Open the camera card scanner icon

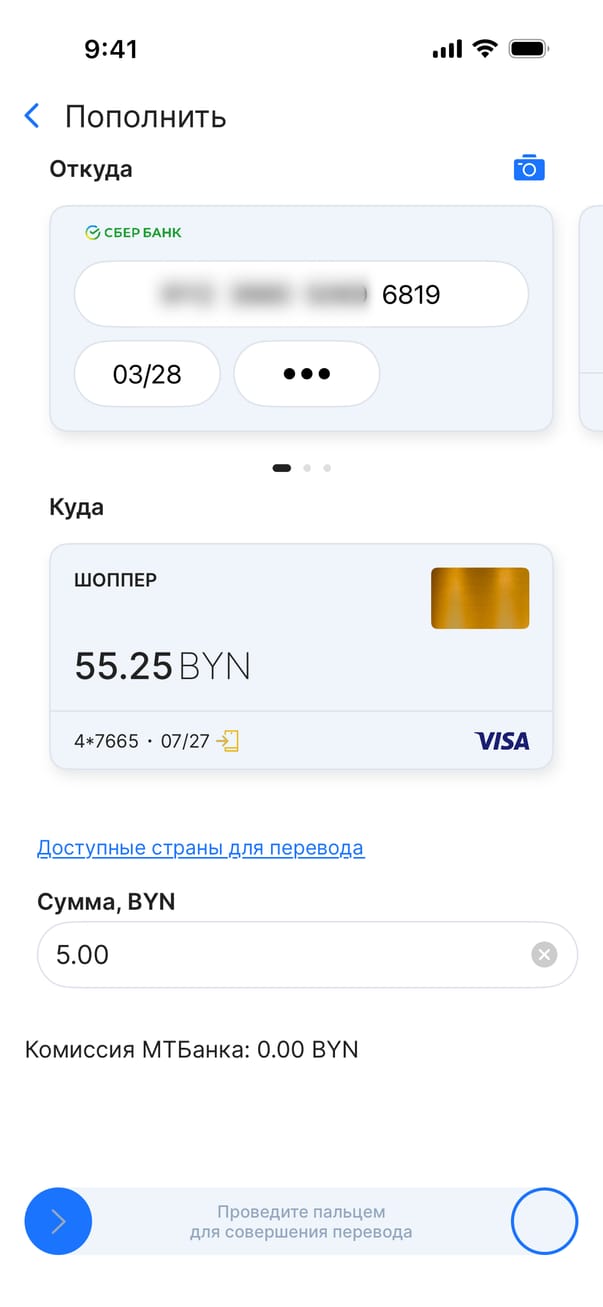pos(529,168)
